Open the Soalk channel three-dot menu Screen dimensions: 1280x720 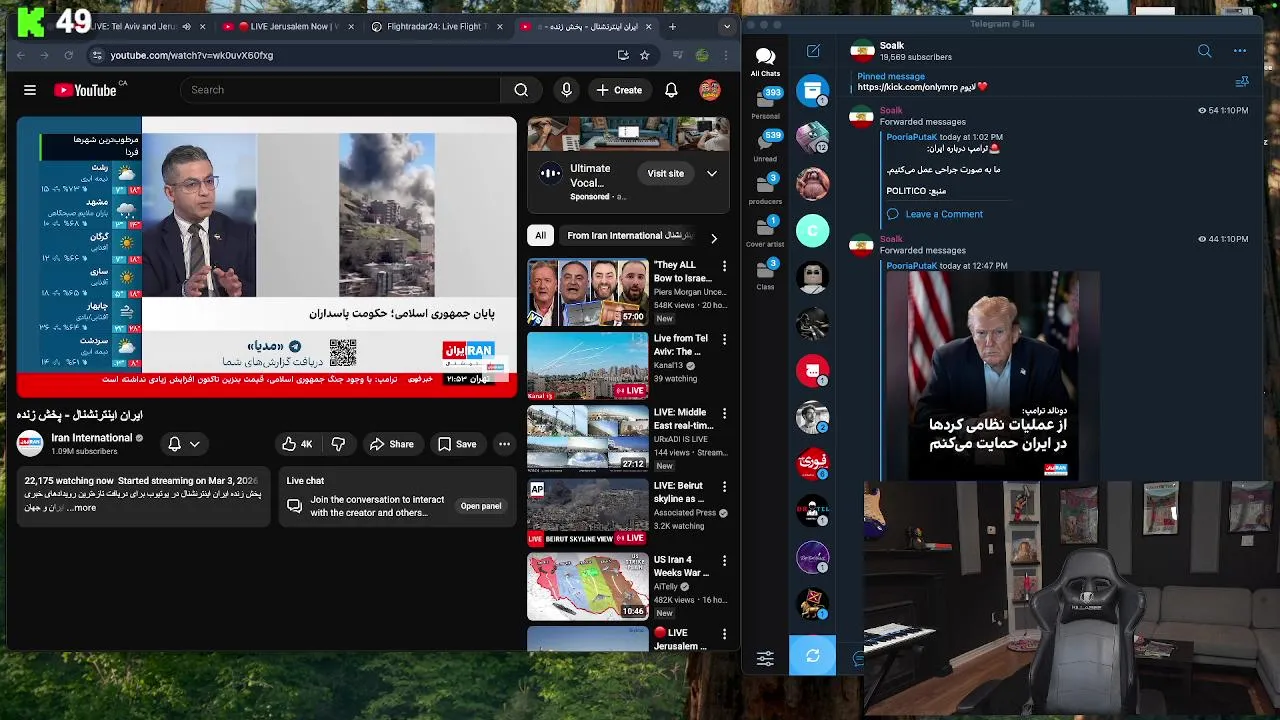coord(1240,51)
